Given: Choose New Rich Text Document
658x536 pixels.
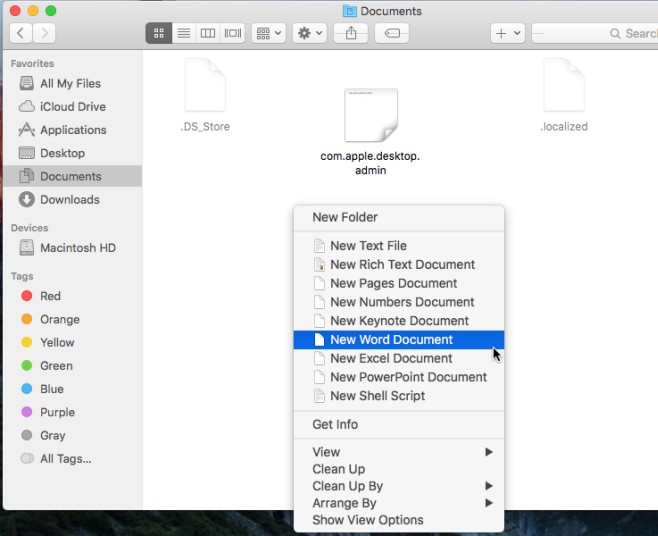Looking at the screenshot, I should pos(399,264).
